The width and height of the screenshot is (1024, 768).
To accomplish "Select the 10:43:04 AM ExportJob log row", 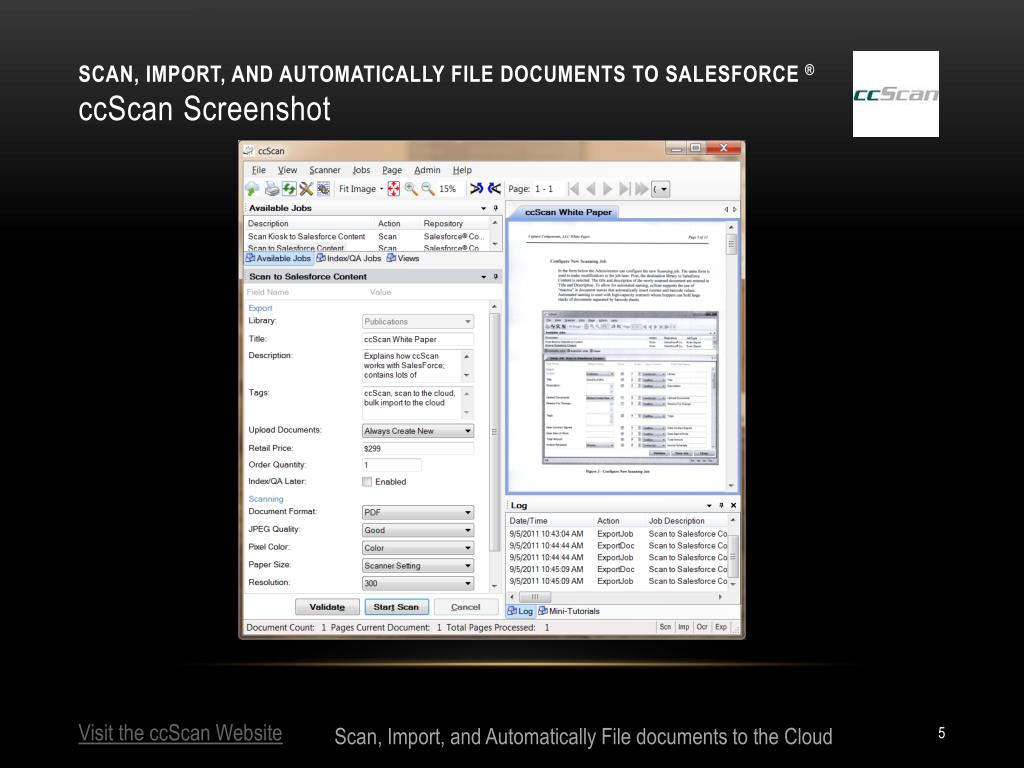I will [x=618, y=534].
